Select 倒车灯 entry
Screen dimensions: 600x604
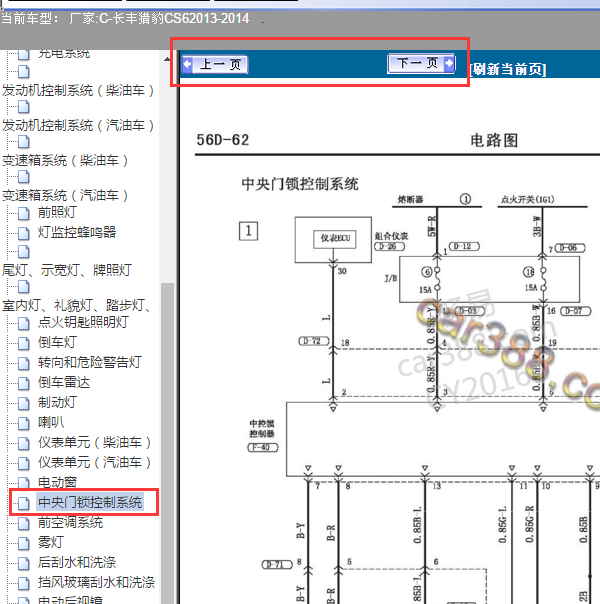click(x=57, y=342)
